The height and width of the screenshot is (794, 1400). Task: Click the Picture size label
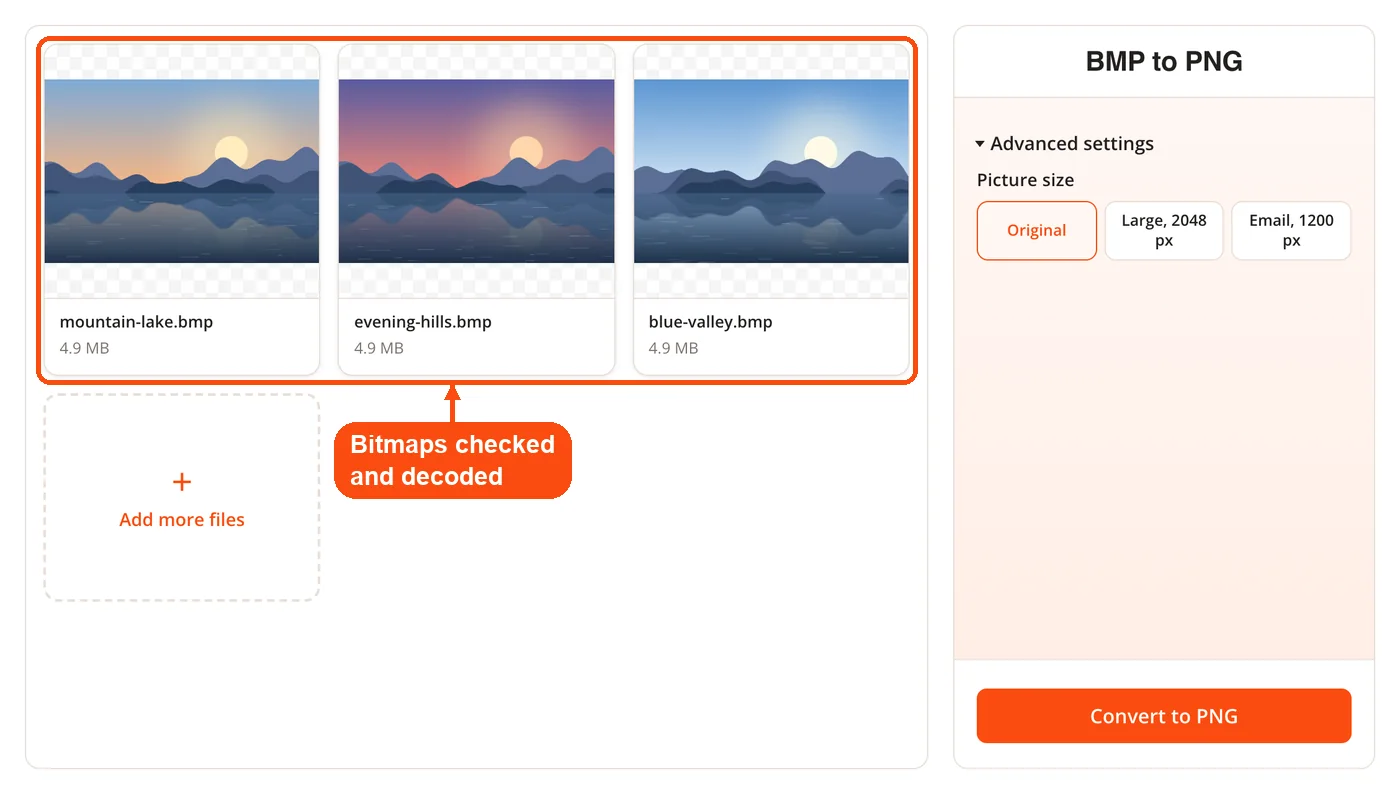(x=1025, y=180)
